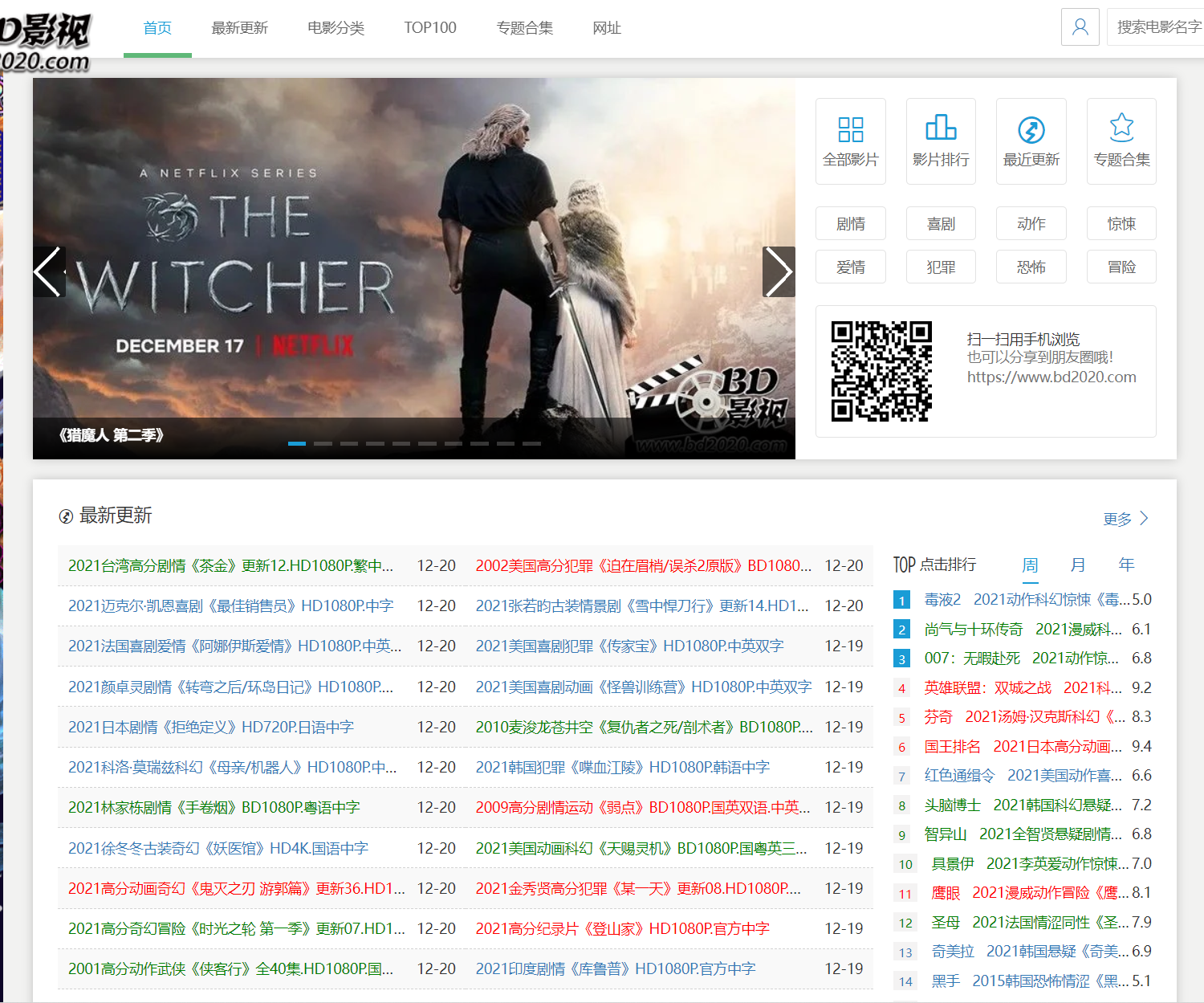Open 《弱点》 2009 listing
Viewport: 1204px width, 1003px height.
643,807
